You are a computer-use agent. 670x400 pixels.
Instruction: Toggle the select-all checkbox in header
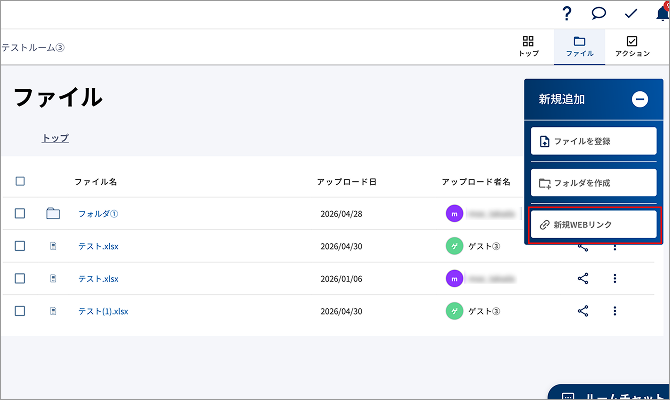(20, 181)
